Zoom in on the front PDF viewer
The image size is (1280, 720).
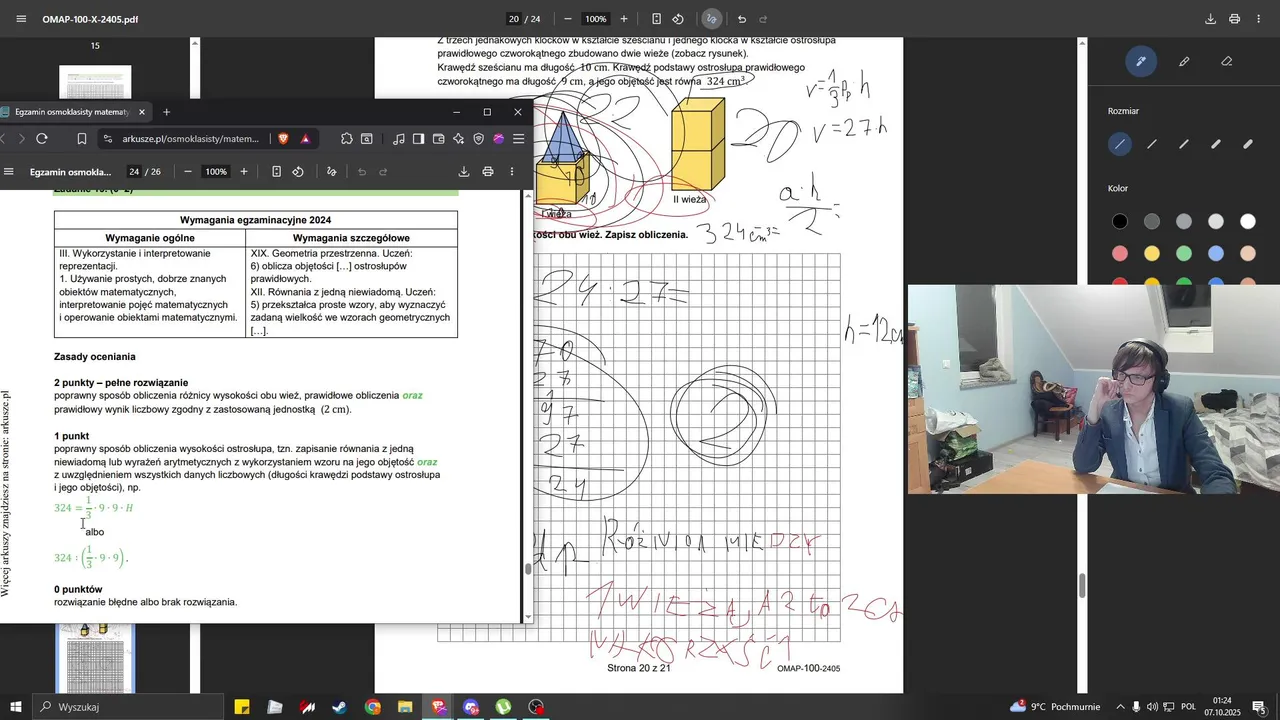tap(244, 172)
